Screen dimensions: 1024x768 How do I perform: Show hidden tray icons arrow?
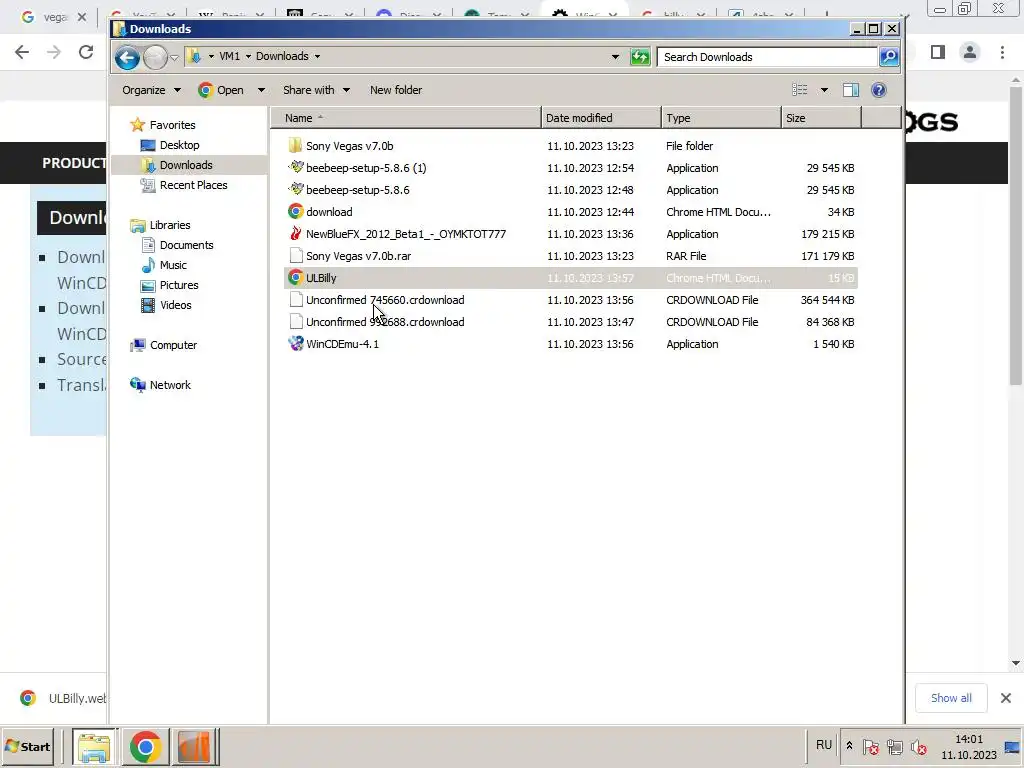coord(849,746)
